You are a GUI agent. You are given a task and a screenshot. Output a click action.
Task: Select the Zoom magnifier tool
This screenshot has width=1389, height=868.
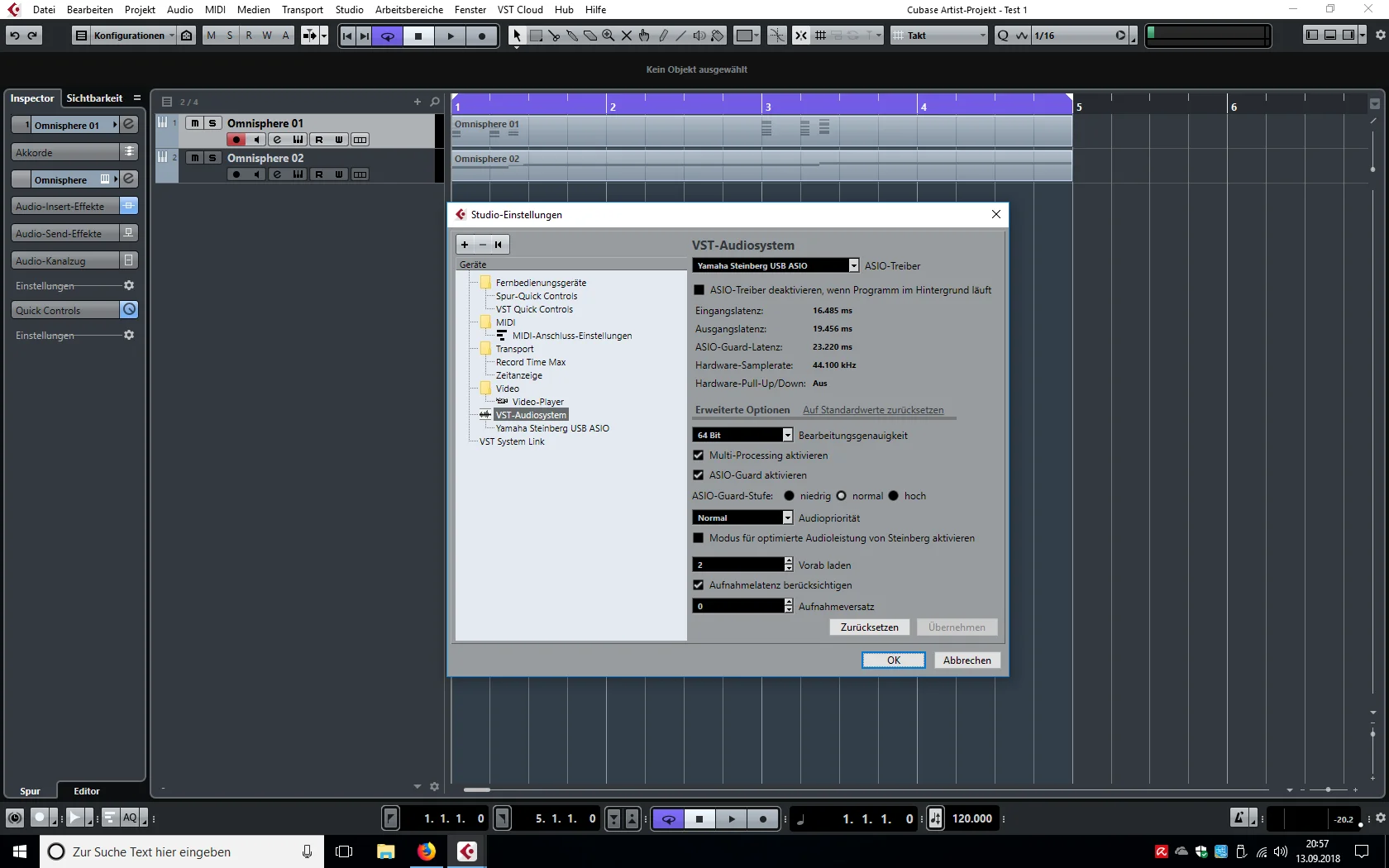pos(609,36)
